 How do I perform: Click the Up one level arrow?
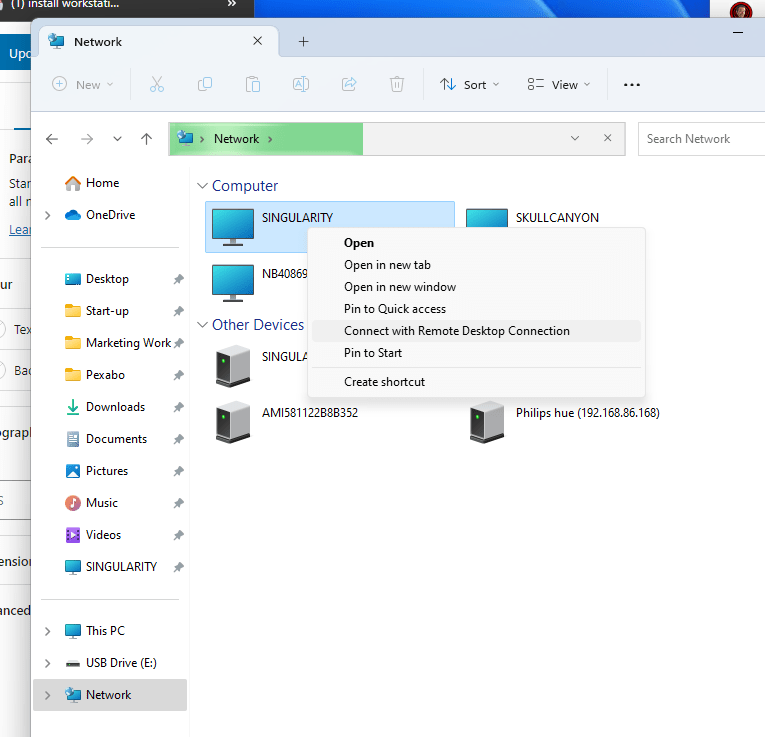146,139
